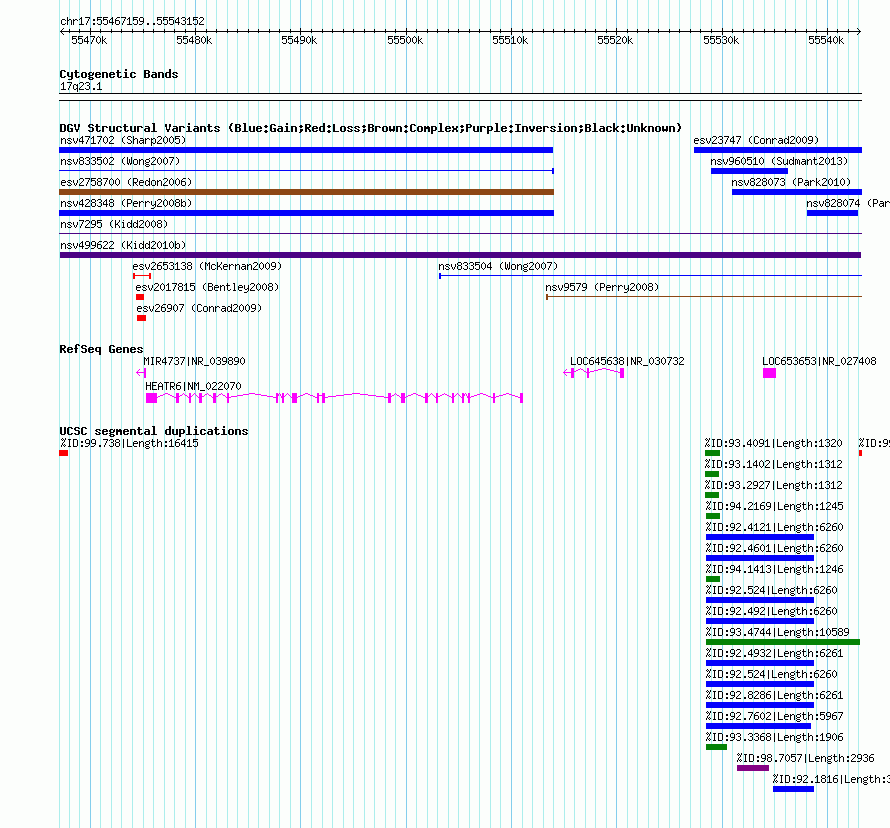Open variant nsv833502 (Wong2007)

pos(307,171)
